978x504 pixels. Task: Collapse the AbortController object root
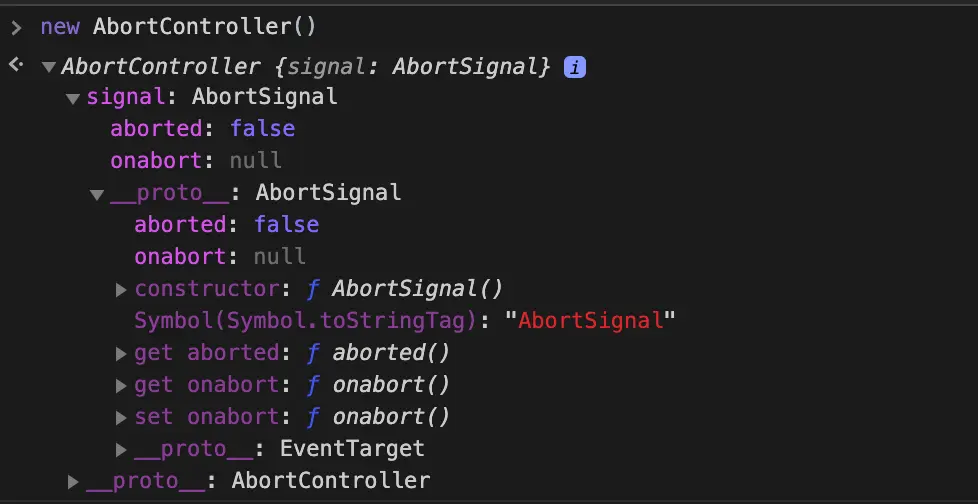49,67
